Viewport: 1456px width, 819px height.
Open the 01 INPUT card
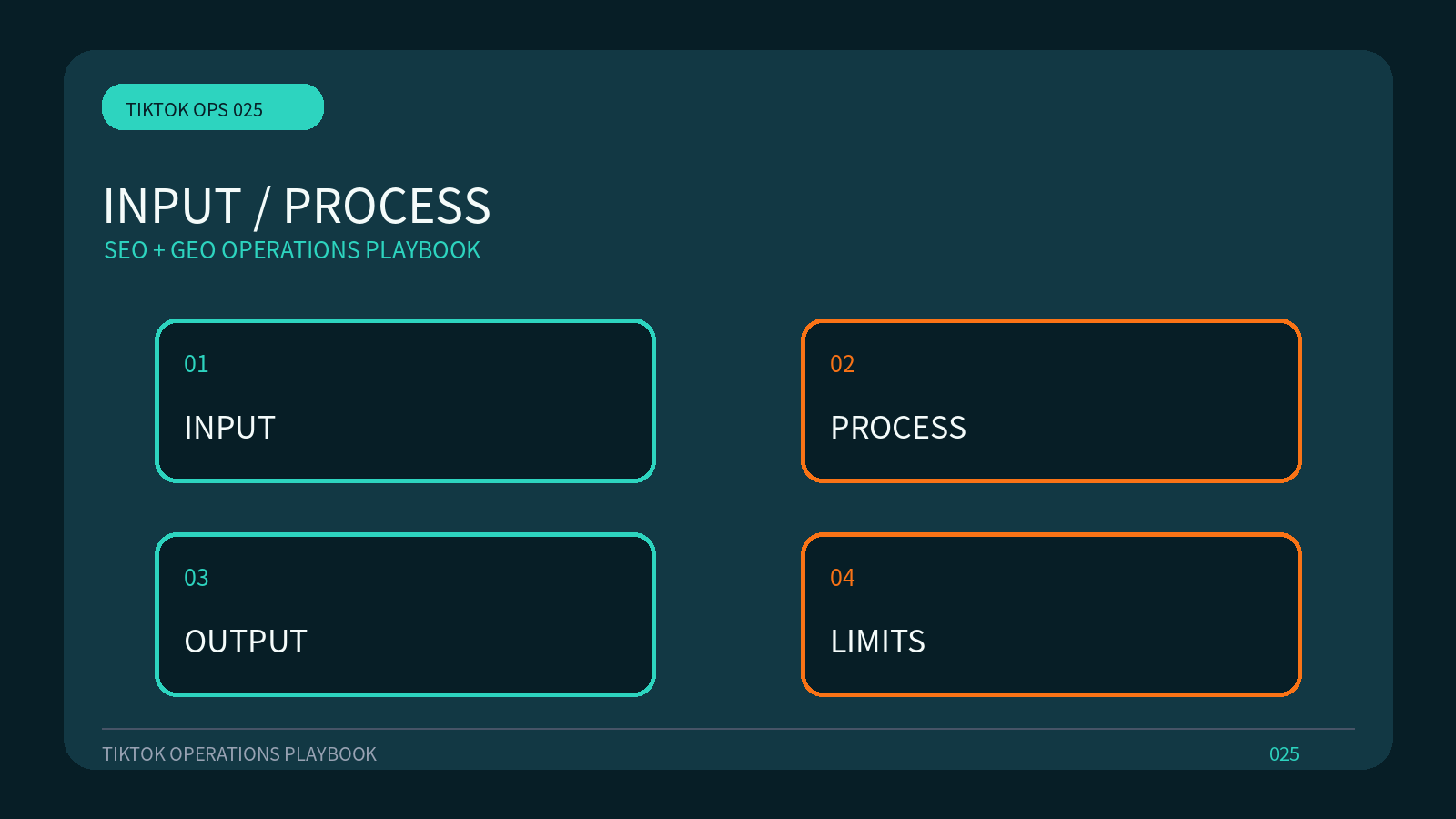(405, 400)
